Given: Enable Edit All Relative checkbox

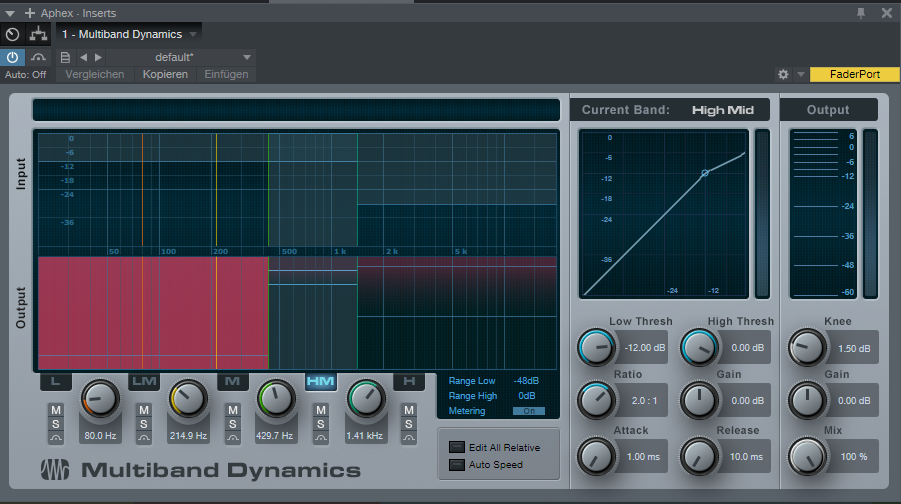Looking at the screenshot, I should point(457,447).
